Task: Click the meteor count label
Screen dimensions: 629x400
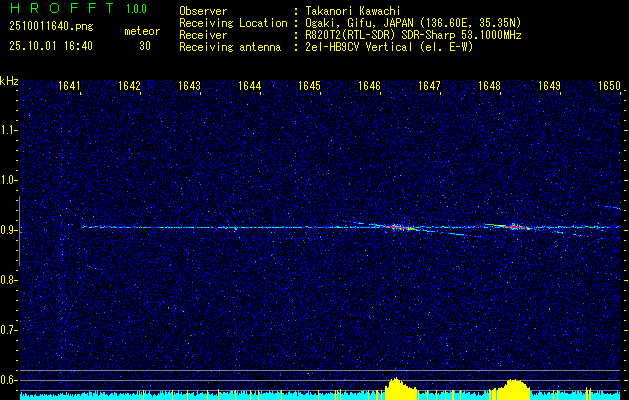Action: (x=142, y=31)
